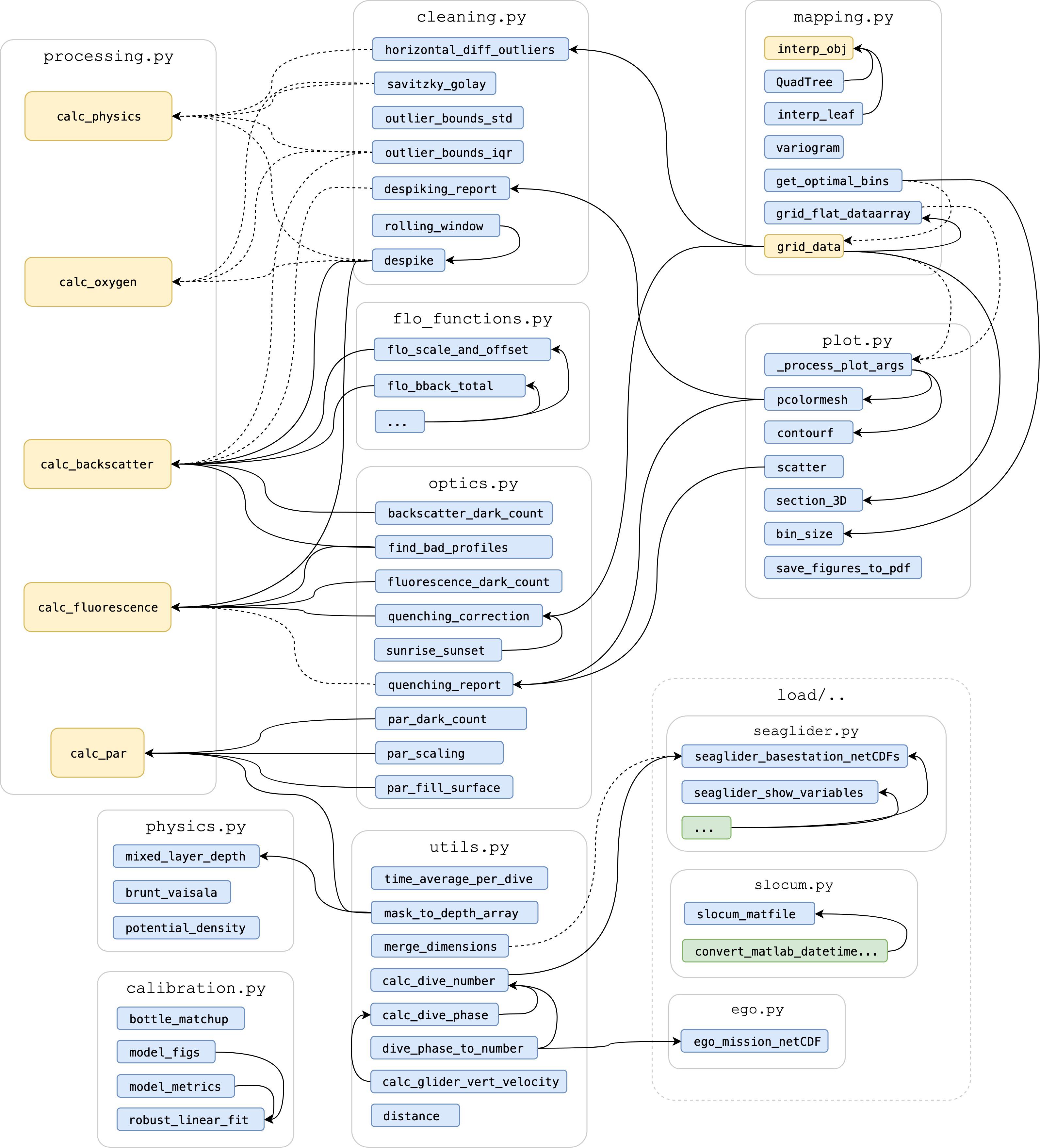The image size is (1040, 1148).
Task: Select the slocum_matfile node
Action: pyautogui.click(x=750, y=913)
